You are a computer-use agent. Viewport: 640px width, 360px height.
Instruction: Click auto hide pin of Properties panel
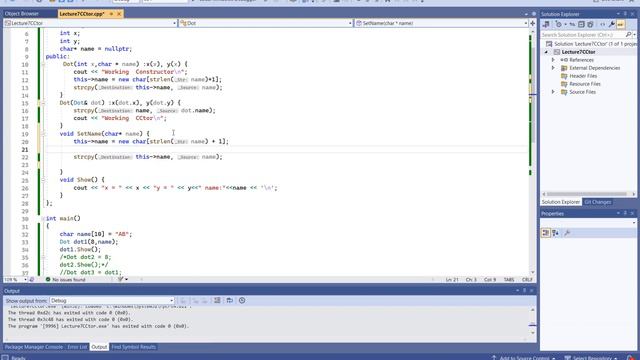pyautogui.click(x=625, y=213)
